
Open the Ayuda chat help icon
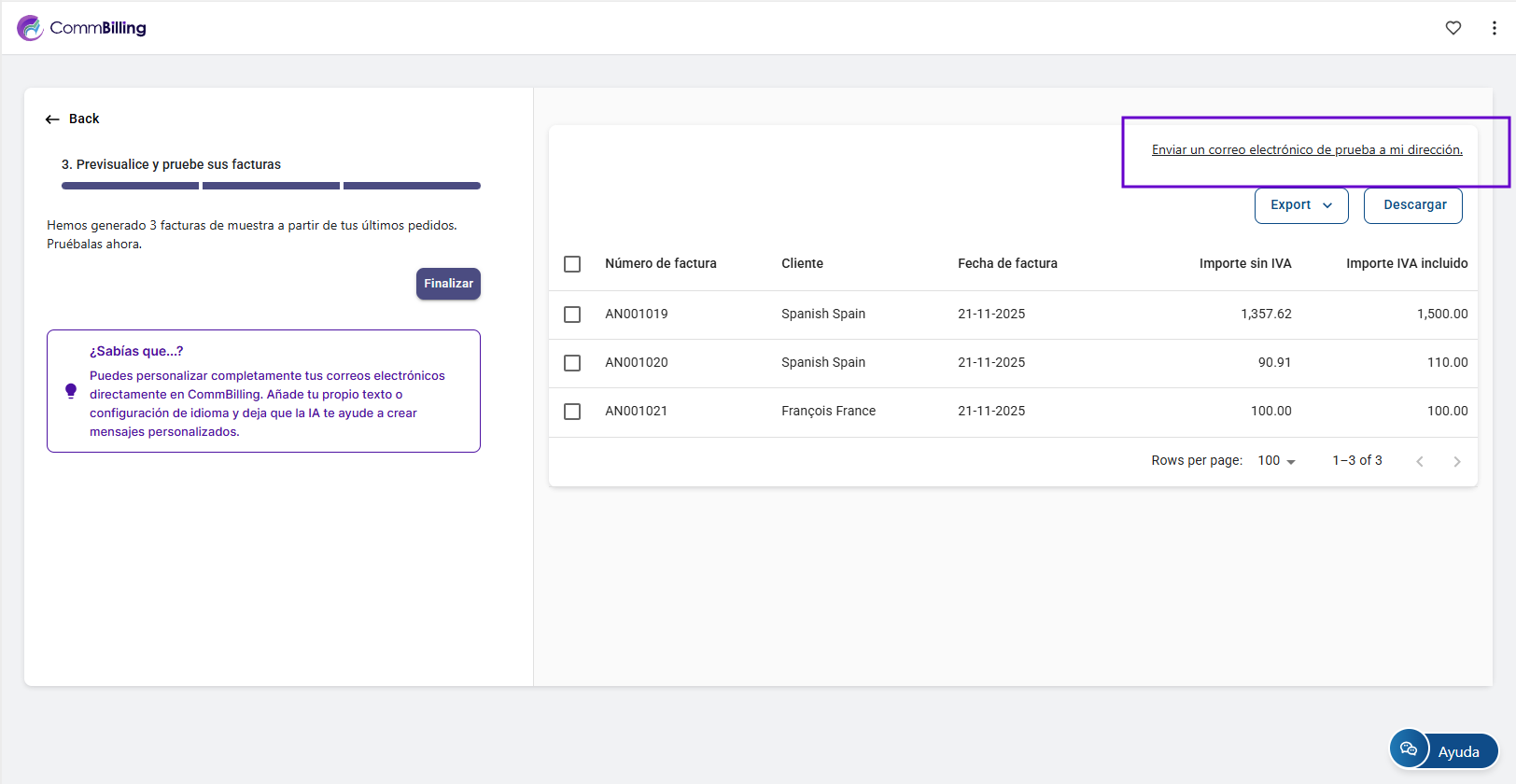[x=1409, y=749]
